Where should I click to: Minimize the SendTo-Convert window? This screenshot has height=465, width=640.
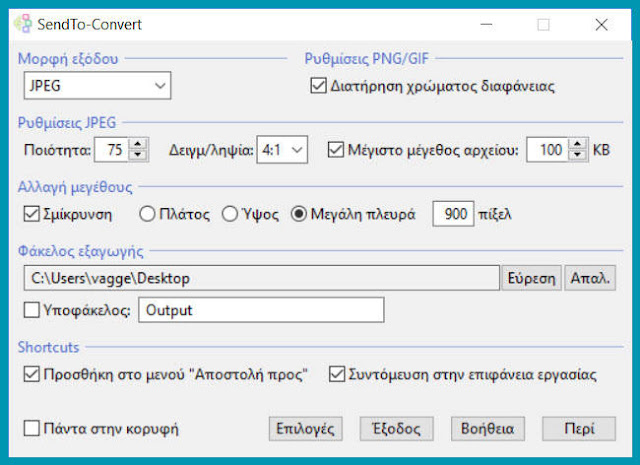[486, 24]
